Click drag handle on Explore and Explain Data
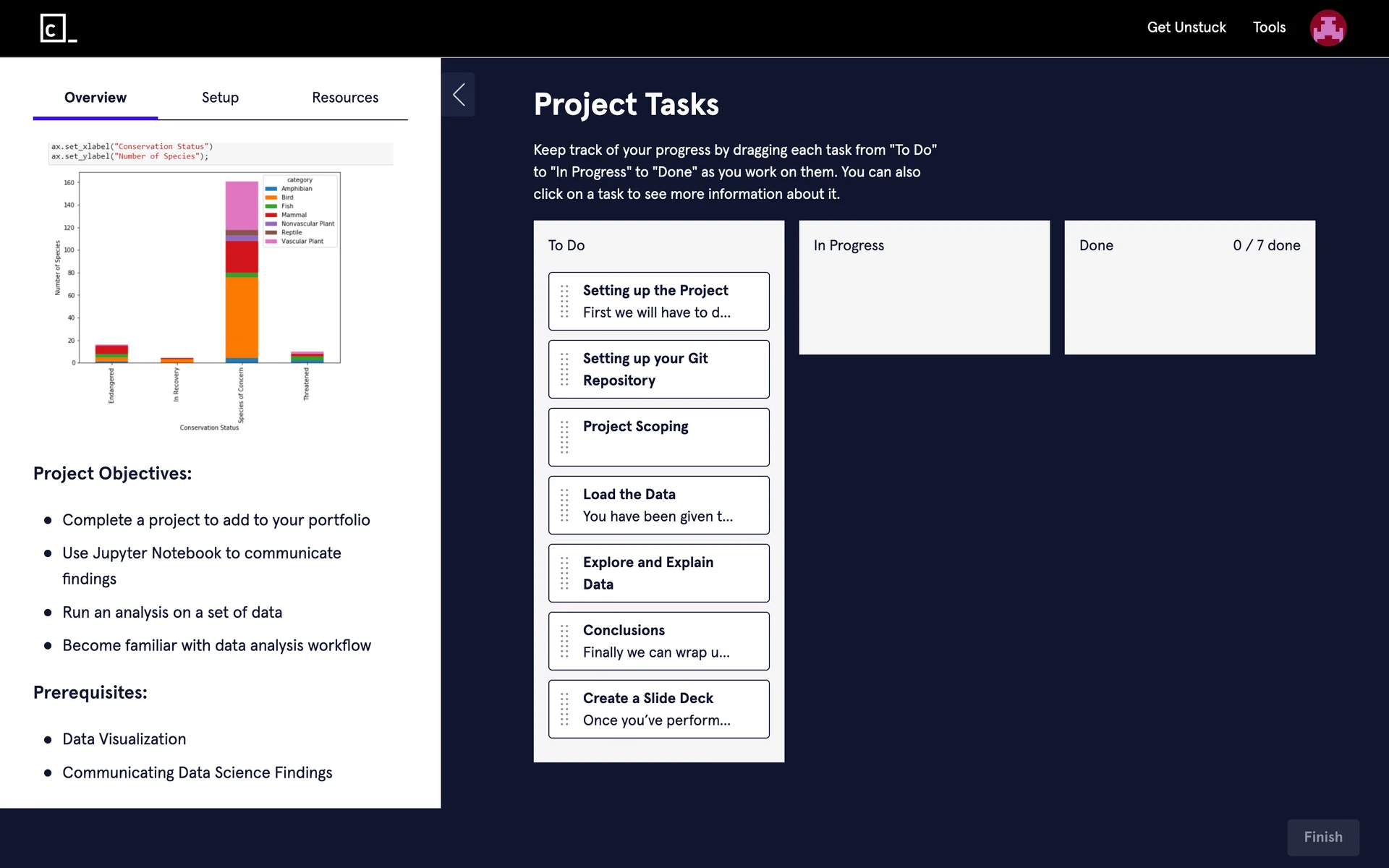This screenshot has width=1389, height=868. coord(565,574)
